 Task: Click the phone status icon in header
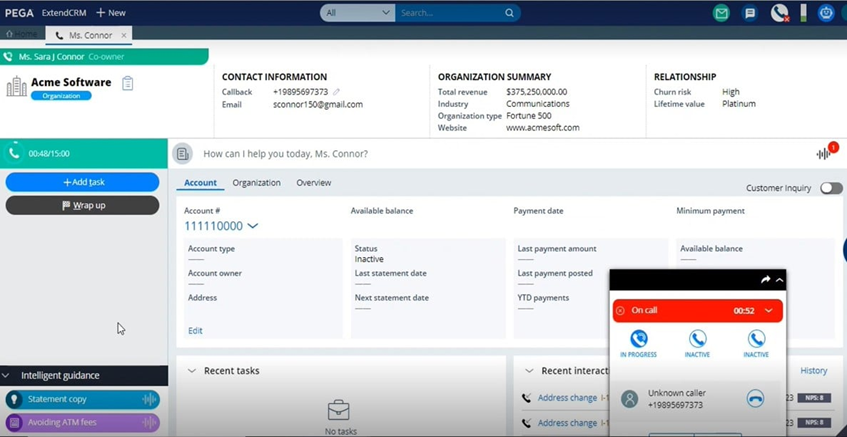(x=779, y=13)
